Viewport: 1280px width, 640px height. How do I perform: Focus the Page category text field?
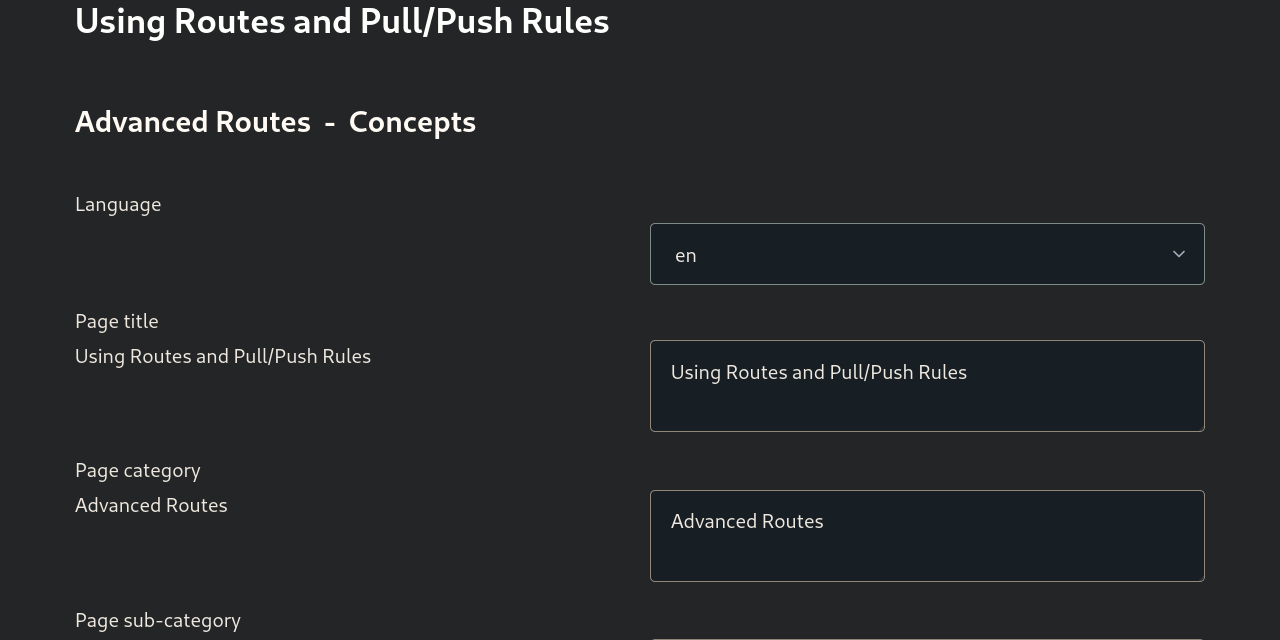[926, 535]
